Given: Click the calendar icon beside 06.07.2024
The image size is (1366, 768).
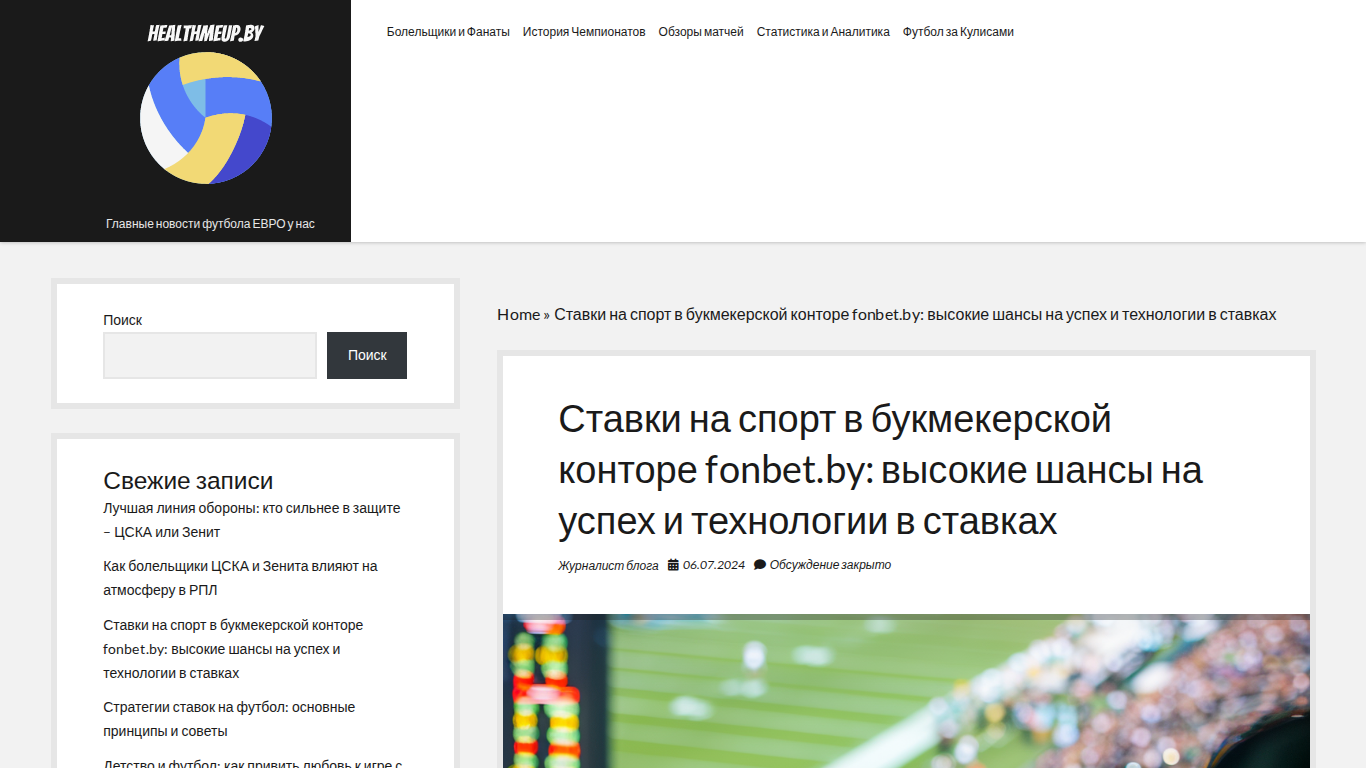Looking at the screenshot, I should 673,565.
